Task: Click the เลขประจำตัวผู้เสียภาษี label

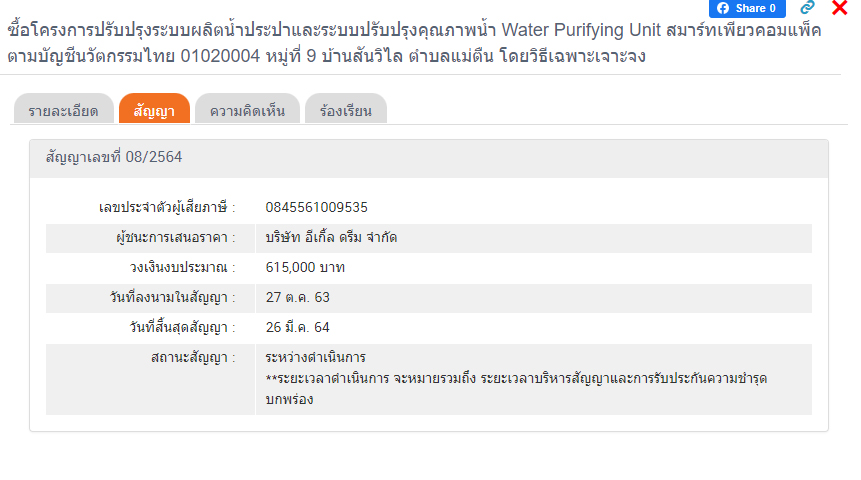Action: click(x=168, y=207)
